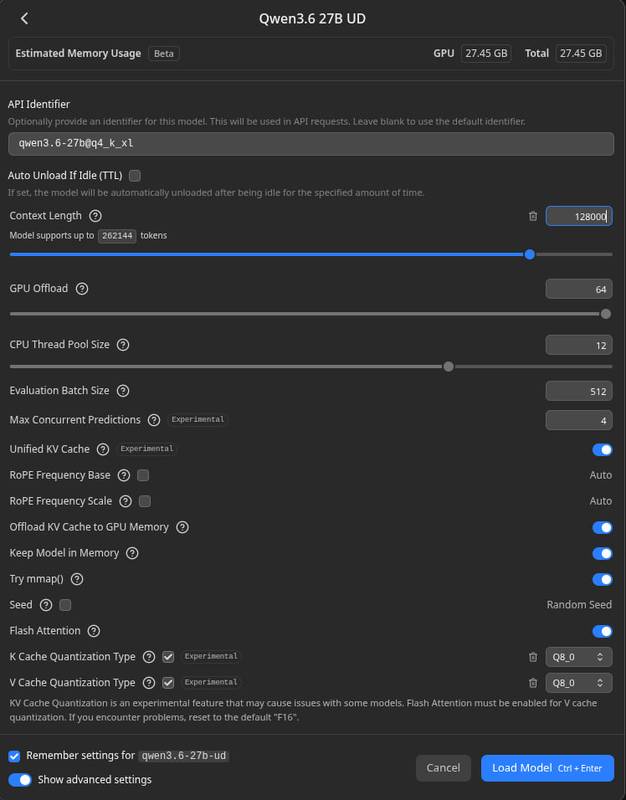
Task: Clear V Cache Quantization via trash icon
Action: click(533, 683)
